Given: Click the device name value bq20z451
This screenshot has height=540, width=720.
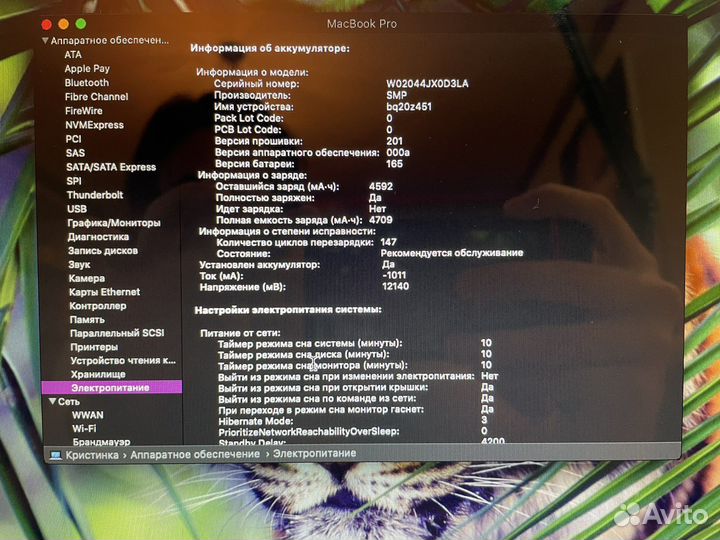Looking at the screenshot, I should click(409, 107).
